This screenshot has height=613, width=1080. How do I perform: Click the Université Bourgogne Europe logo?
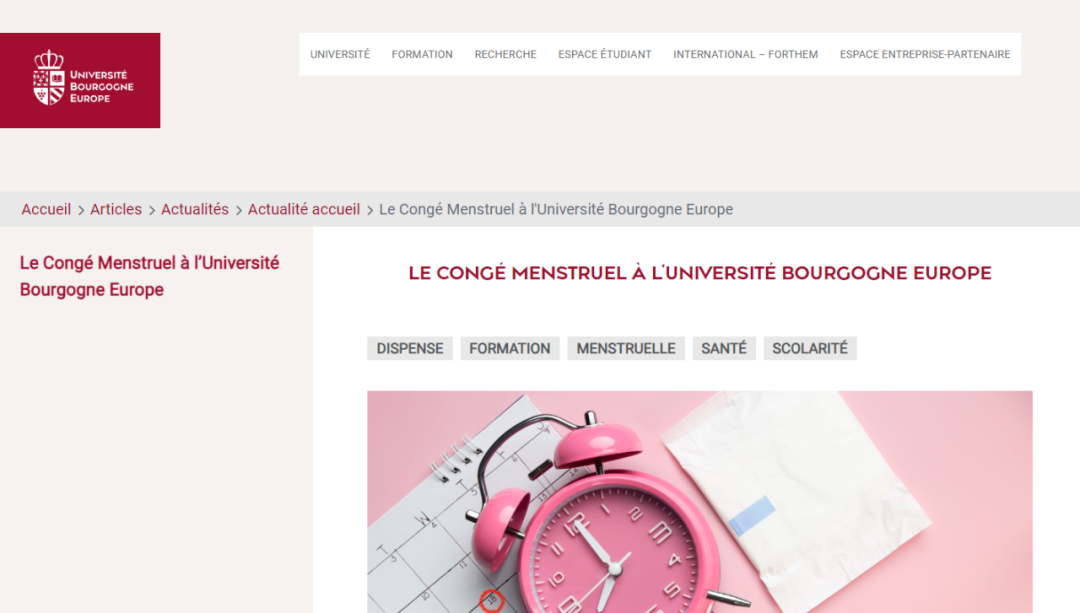(80, 80)
